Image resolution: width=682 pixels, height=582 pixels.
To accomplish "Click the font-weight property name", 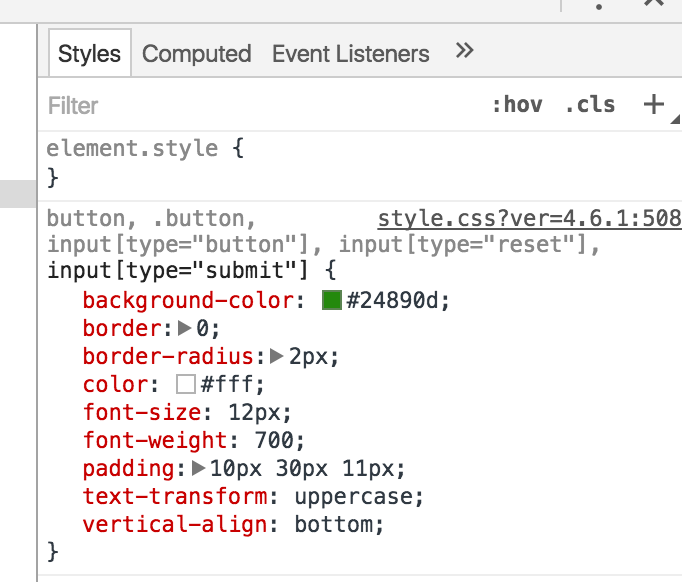I will pyautogui.click(x=155, y=440).
